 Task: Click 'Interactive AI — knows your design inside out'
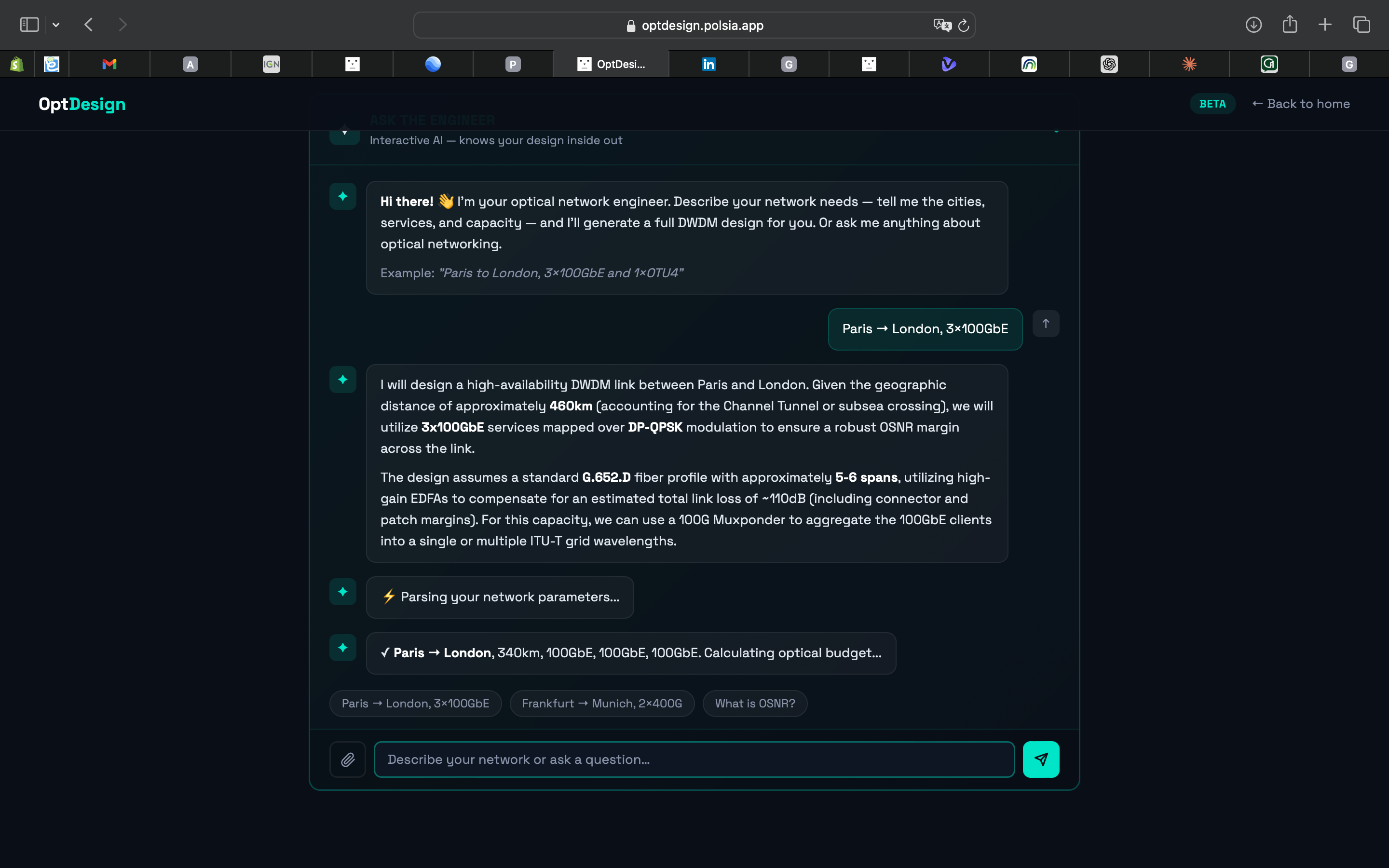tap(496, 140)
